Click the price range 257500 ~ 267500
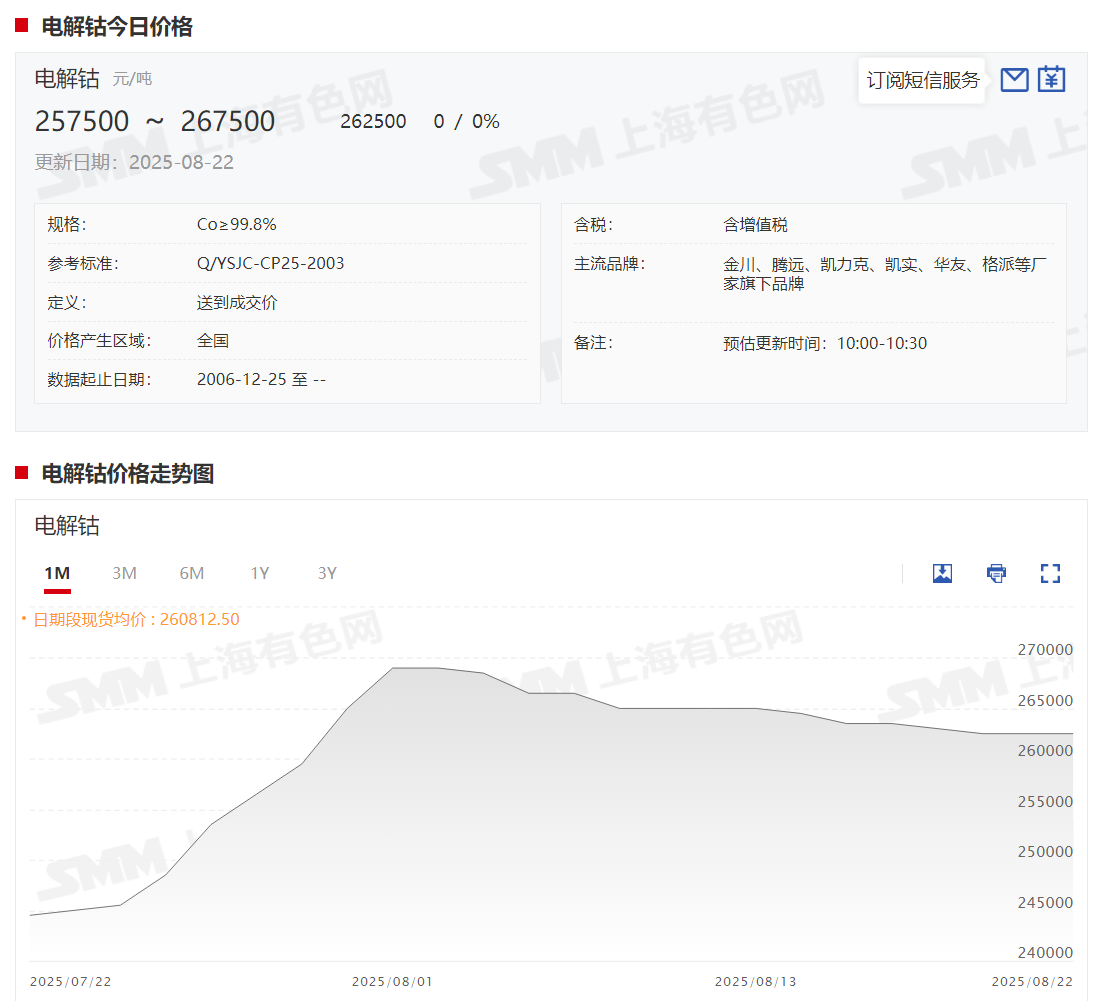Viewport: 1097px width, 1001px height. point(155,121)
